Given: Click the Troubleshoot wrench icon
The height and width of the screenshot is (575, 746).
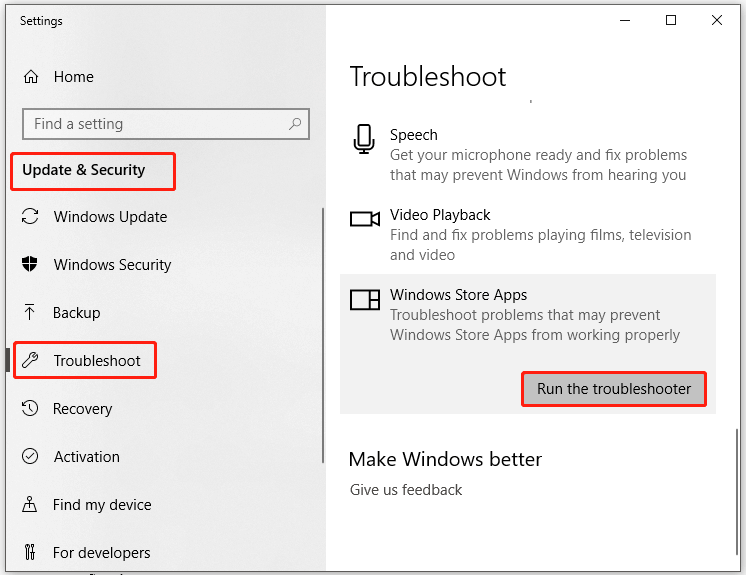Looking at the screenshot, I should pyautogui.click(x=31, y=361).
